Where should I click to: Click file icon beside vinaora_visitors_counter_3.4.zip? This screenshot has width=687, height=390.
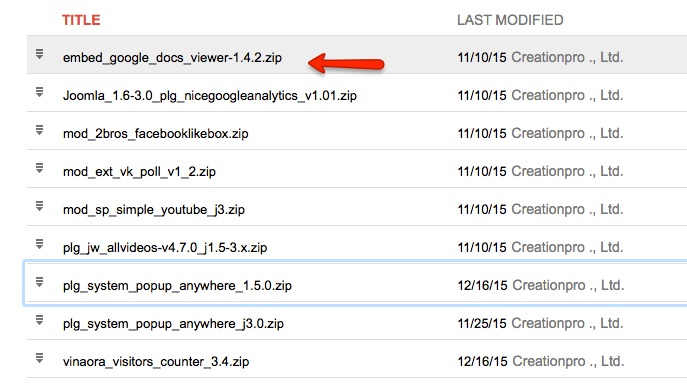click(39, 359)
